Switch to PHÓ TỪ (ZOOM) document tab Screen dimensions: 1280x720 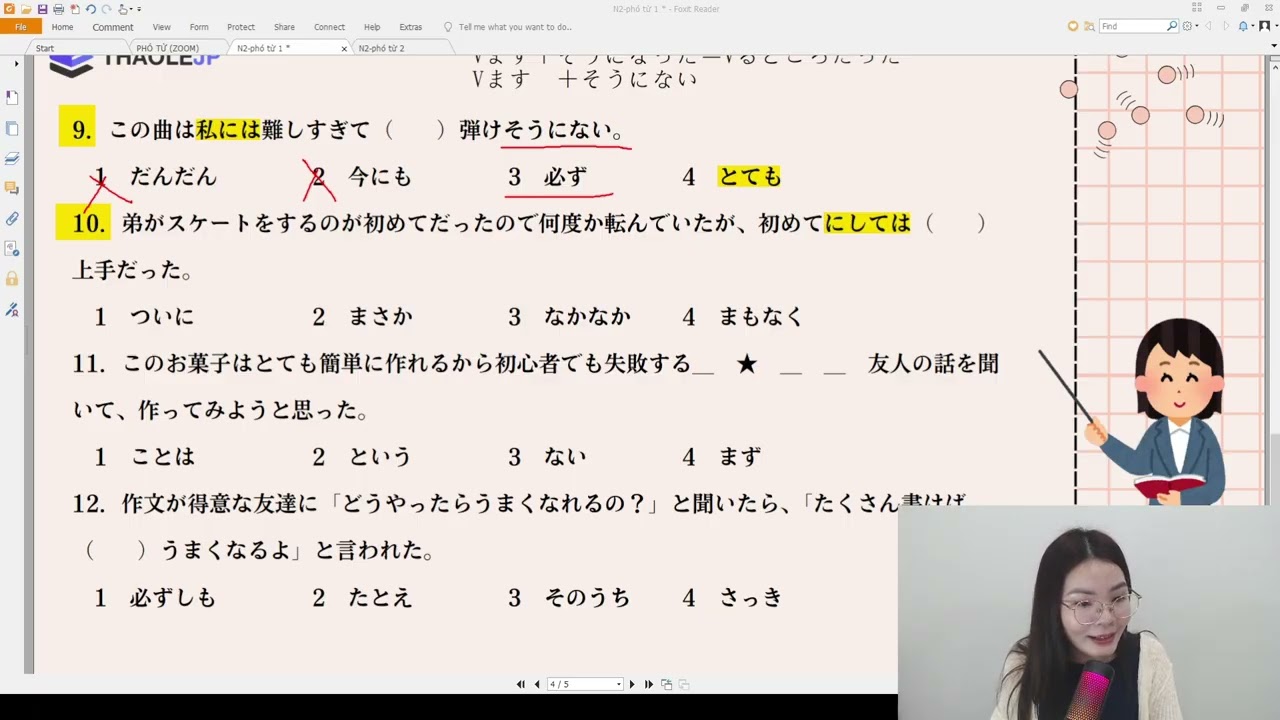pos(167,48)
